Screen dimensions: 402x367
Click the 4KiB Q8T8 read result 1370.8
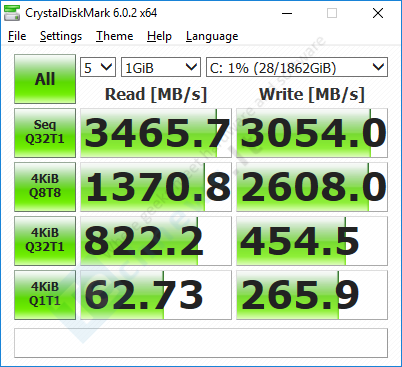pyautogui.click(x=156, y=187)
